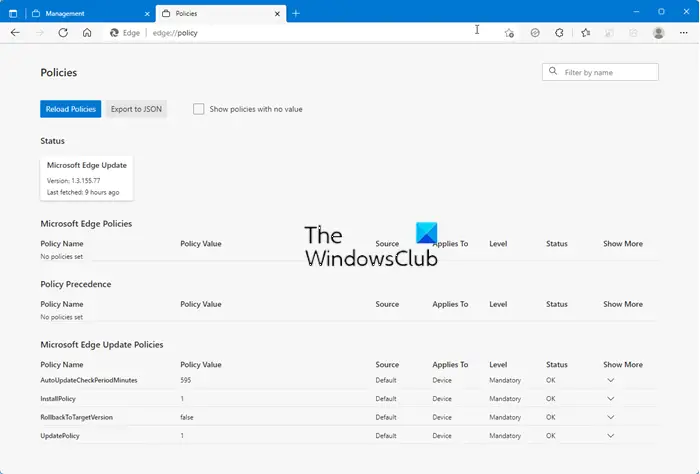700x474 pixels.
Task: Select UpdatePolicy policy name
Action: (60, 436)
